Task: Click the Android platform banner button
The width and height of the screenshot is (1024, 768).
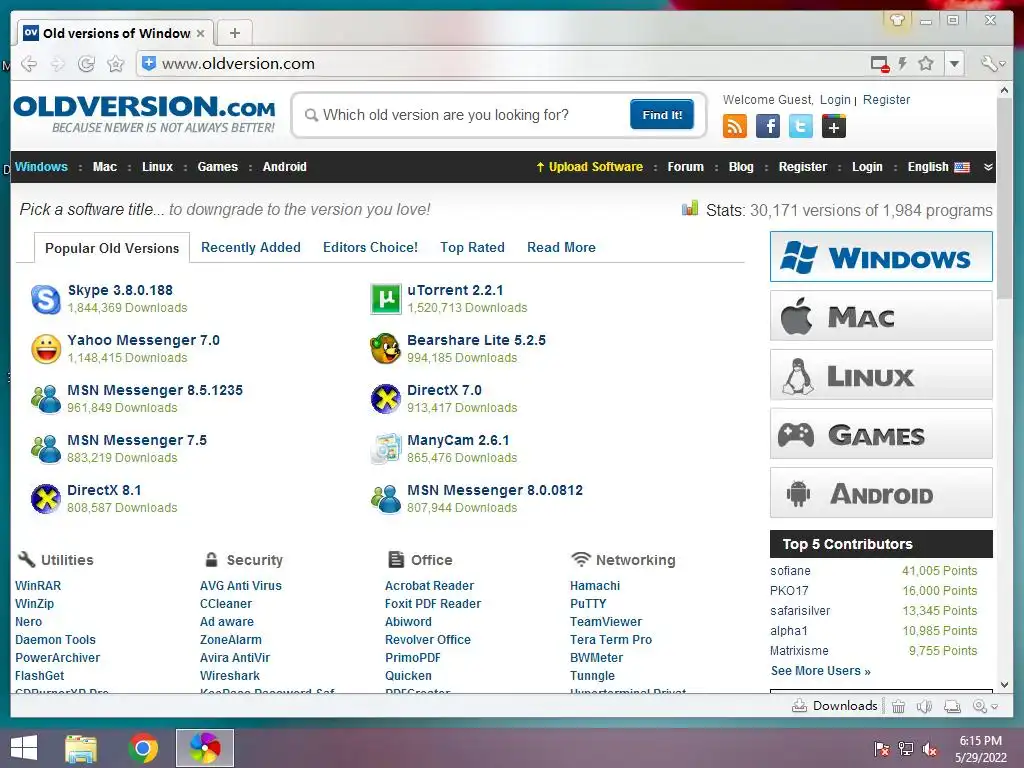Action: pos(881,493)
